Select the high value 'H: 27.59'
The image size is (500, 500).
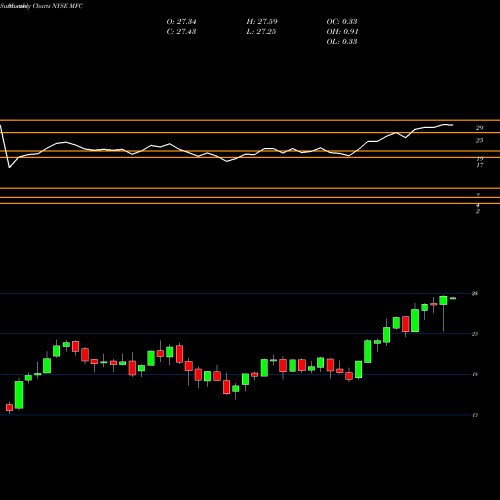coord(262,22)
